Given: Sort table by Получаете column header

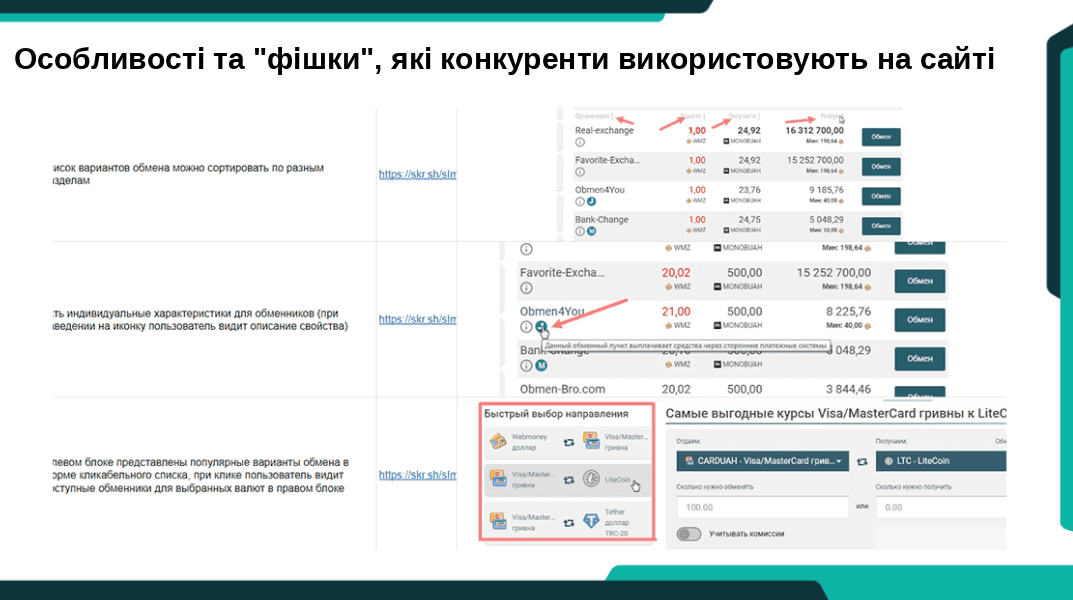Looking at the screenshot, I should point(744,116).
